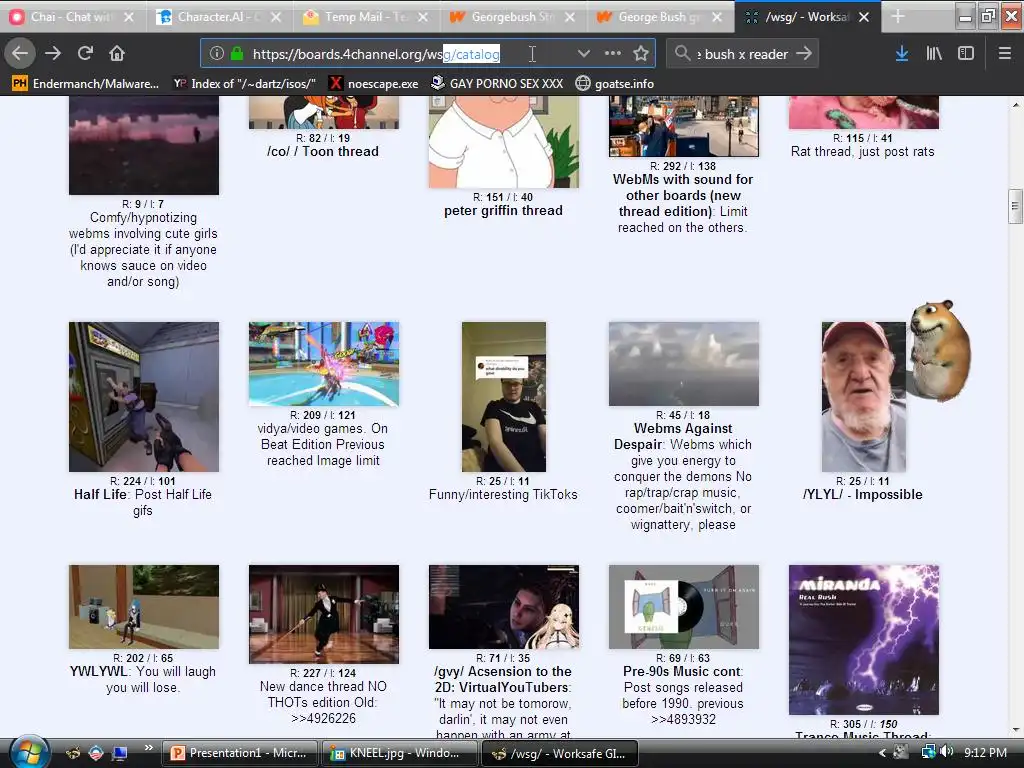The image size is (1024, 768).
Task: Close the Chai chat tab
Action: coord(129,17)
